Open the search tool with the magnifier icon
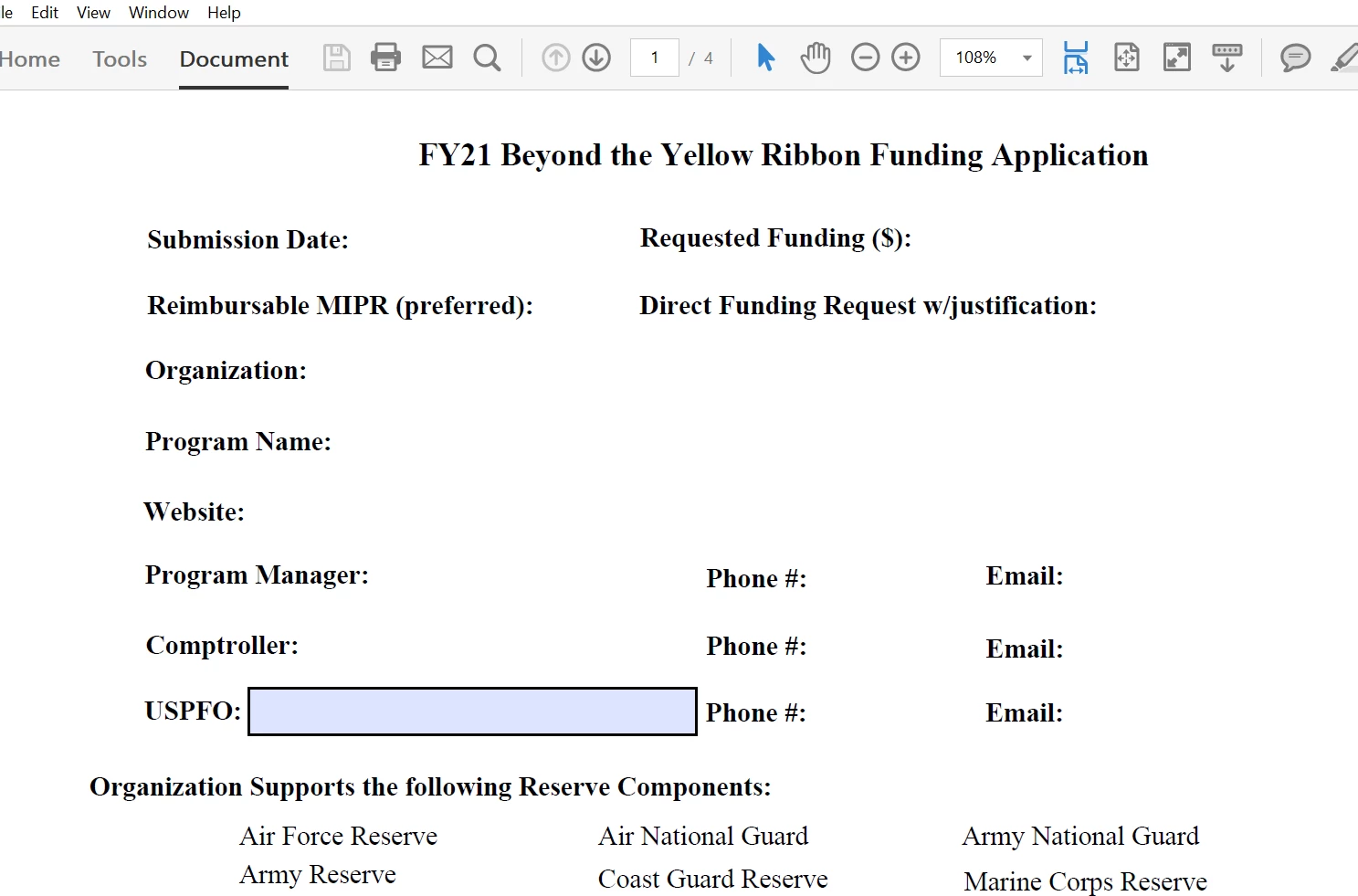Viewport: 1358px width, 896px height. point(487,58)
